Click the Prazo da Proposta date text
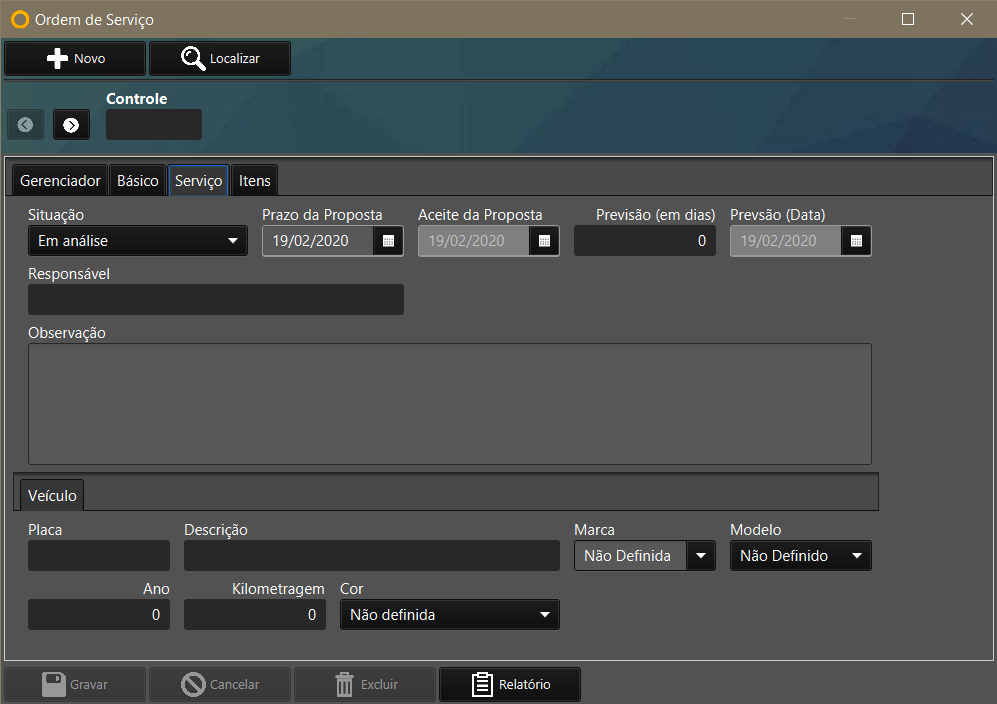The width and height of the screenshot is (997, 704). [x=311, y=241]
